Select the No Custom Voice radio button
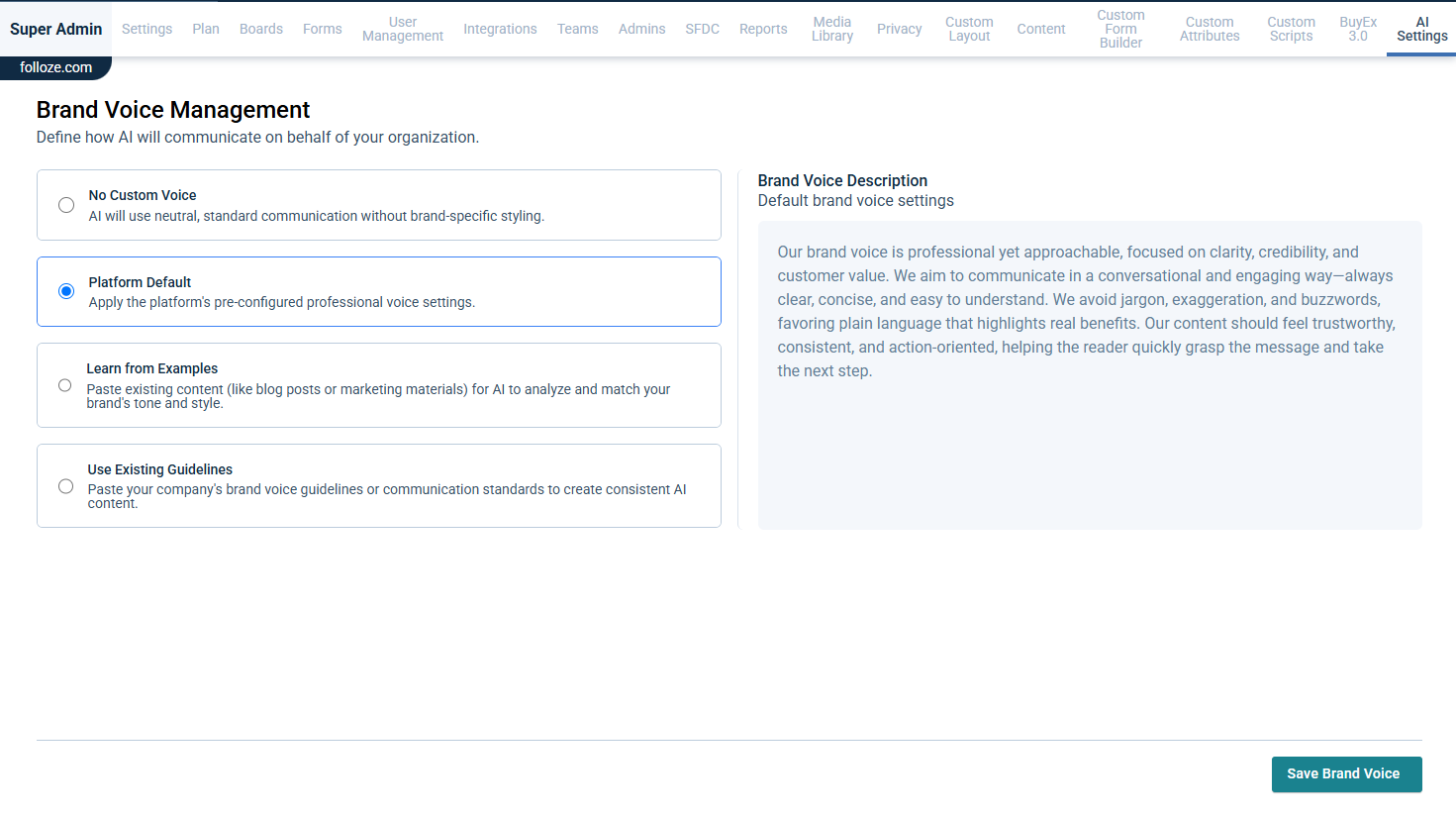The height and width of the screenshot is (818, 1456). pos(66,205)
